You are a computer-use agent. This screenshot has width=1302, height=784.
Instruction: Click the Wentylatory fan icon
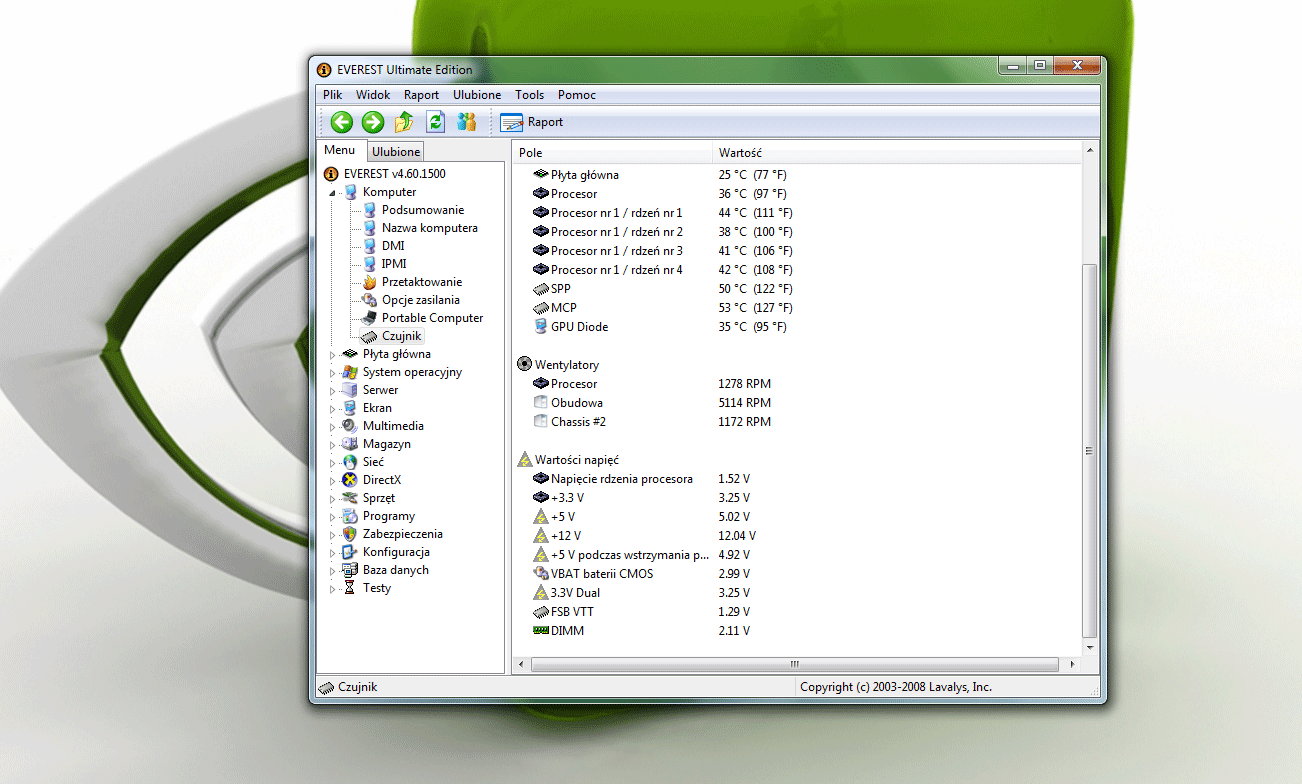(x=525, y=365)
